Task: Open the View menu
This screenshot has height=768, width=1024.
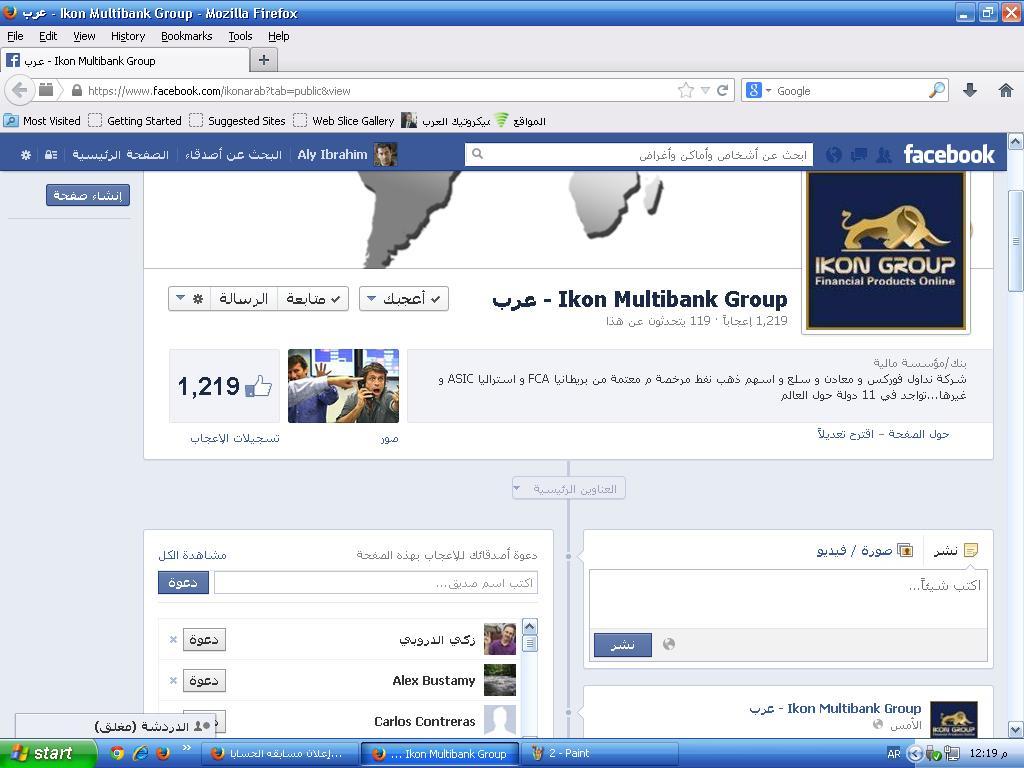Action: (84, 36)
